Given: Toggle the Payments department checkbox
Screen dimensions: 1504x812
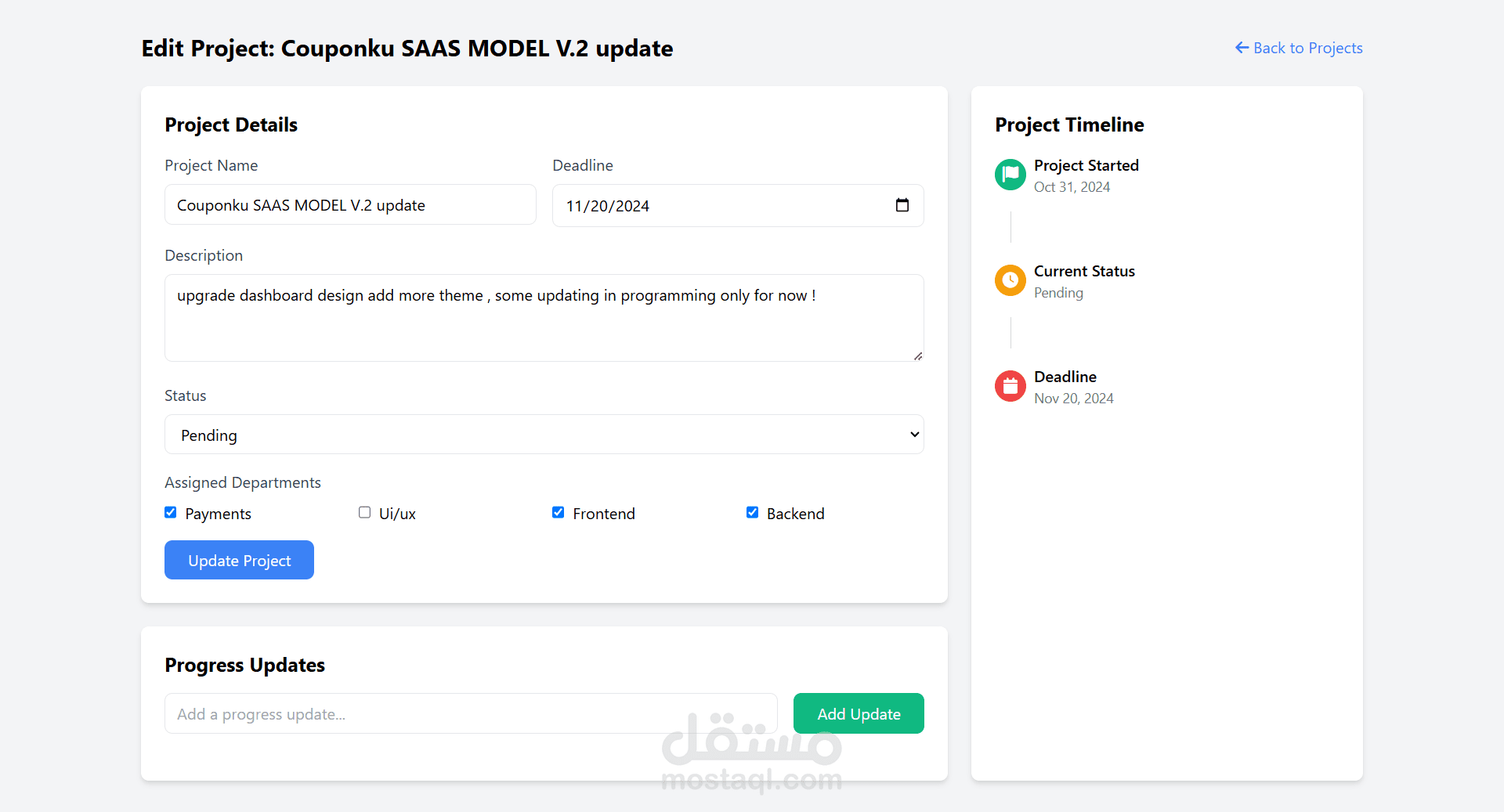Looking at the screenshot, I should [x=171, y=512].
